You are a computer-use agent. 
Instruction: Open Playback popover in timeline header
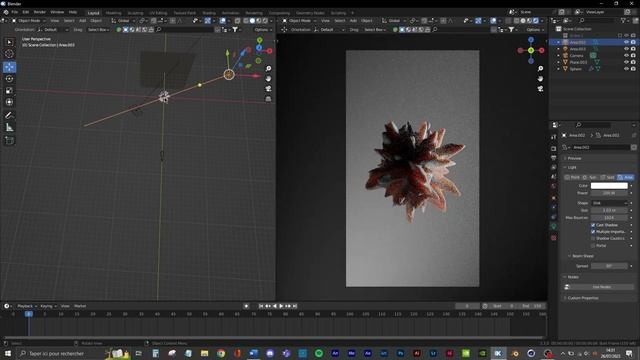(27, 306)
